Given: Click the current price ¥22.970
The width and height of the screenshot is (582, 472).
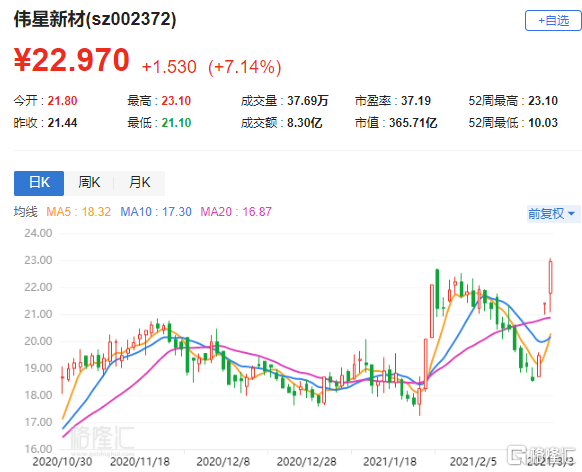Looking at the screenshot, I should pos(72,60).
